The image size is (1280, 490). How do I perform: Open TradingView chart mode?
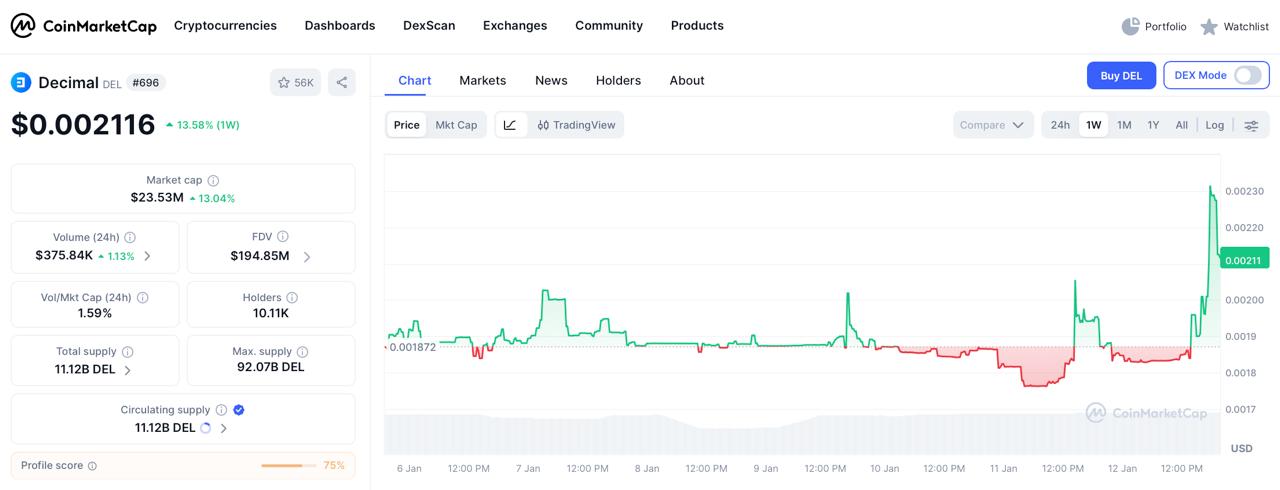click(576, 125)
